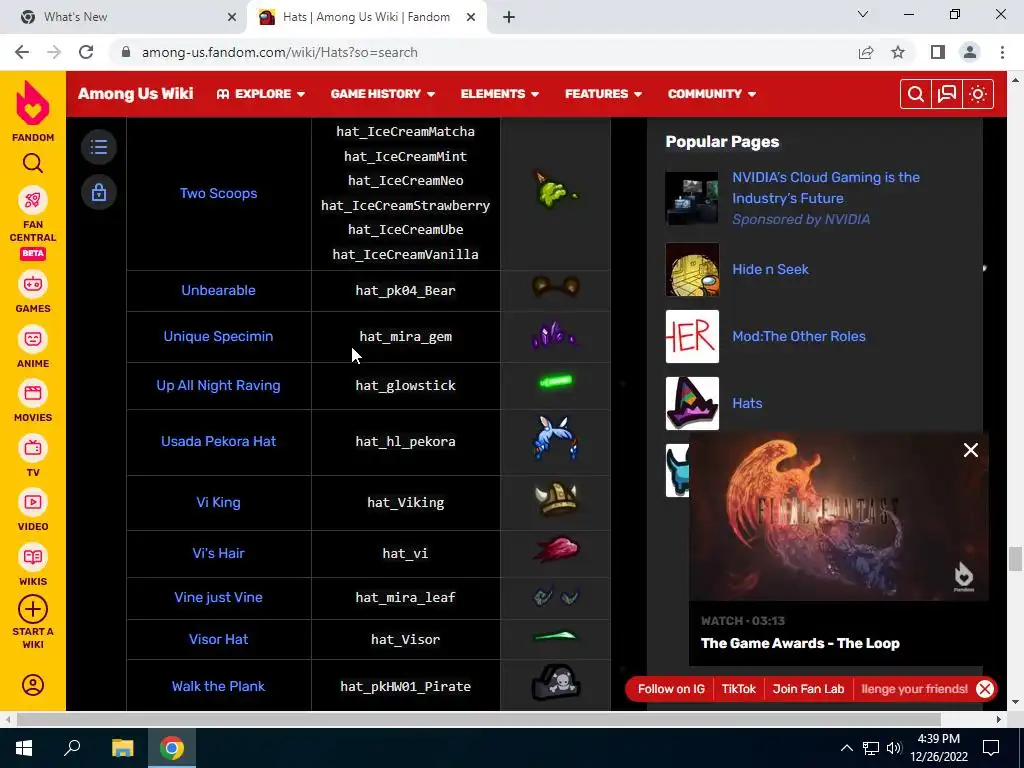Open a new browser tab

509,17
